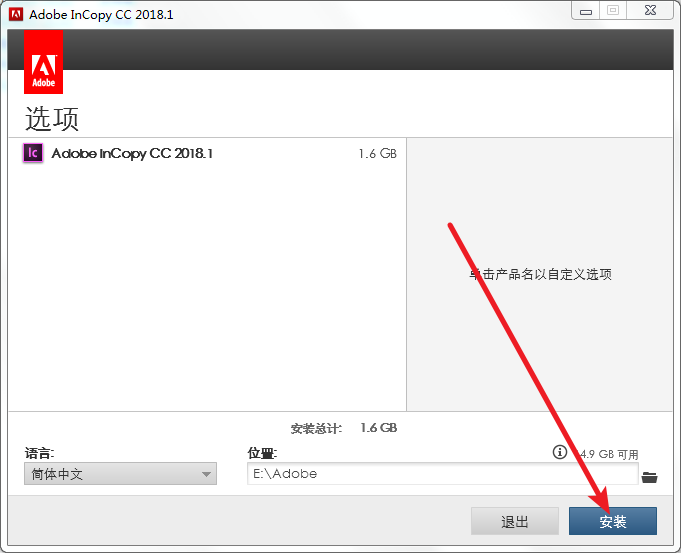Click the Adobe InCopy CC 2018.1 product name

tap(132, 153)
